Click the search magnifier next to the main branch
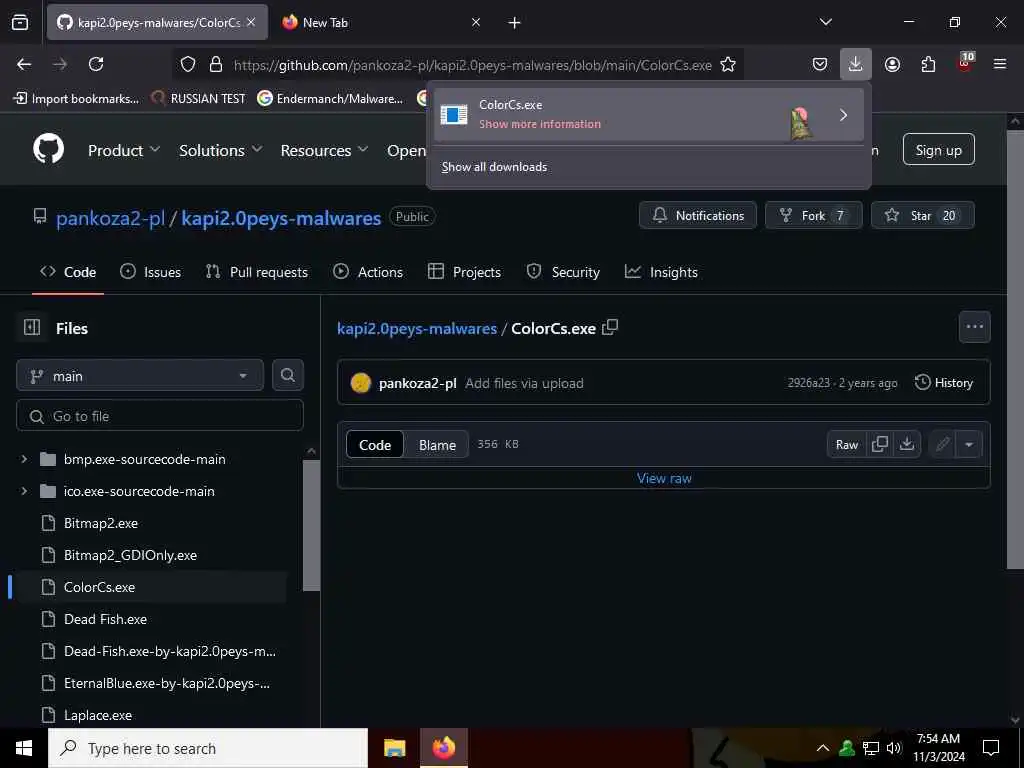 [x=288, y=375]
